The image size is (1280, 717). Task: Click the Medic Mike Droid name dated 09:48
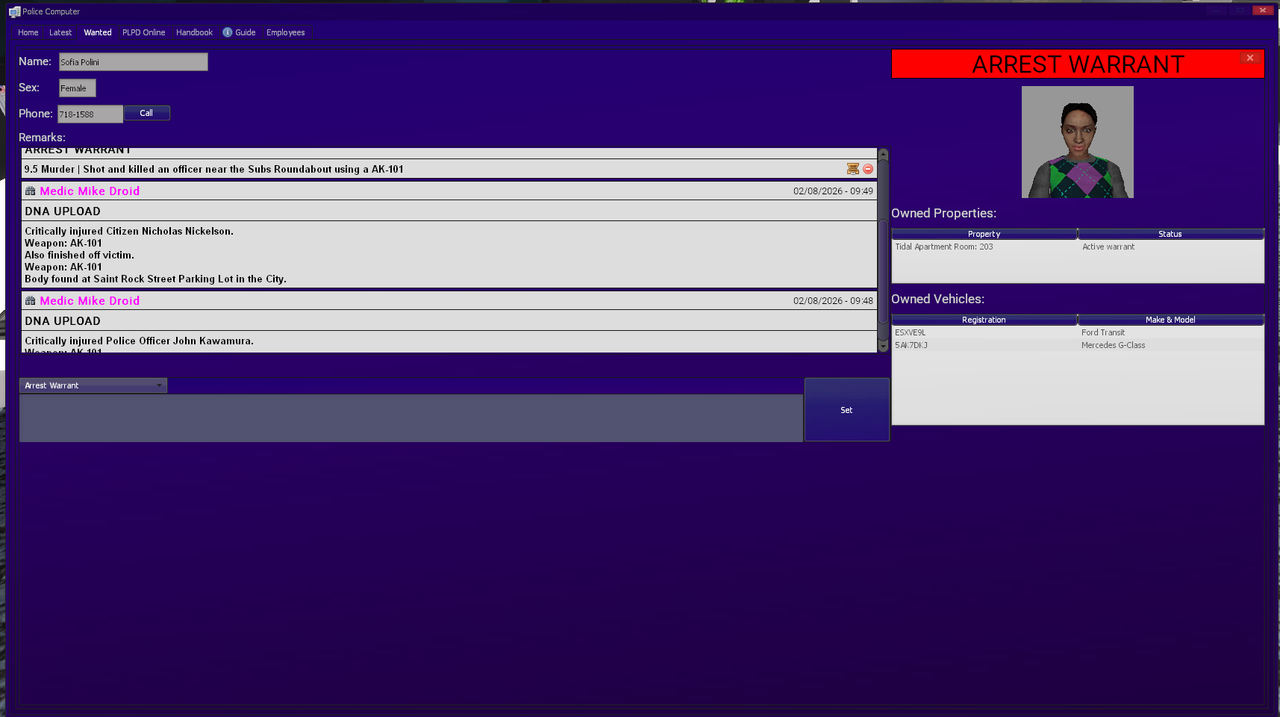tap(90, 301)
